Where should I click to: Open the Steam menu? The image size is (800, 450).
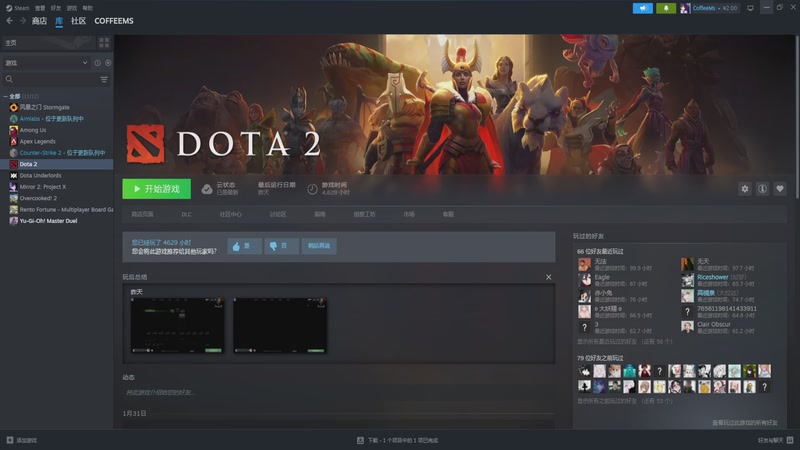point(18,8)
